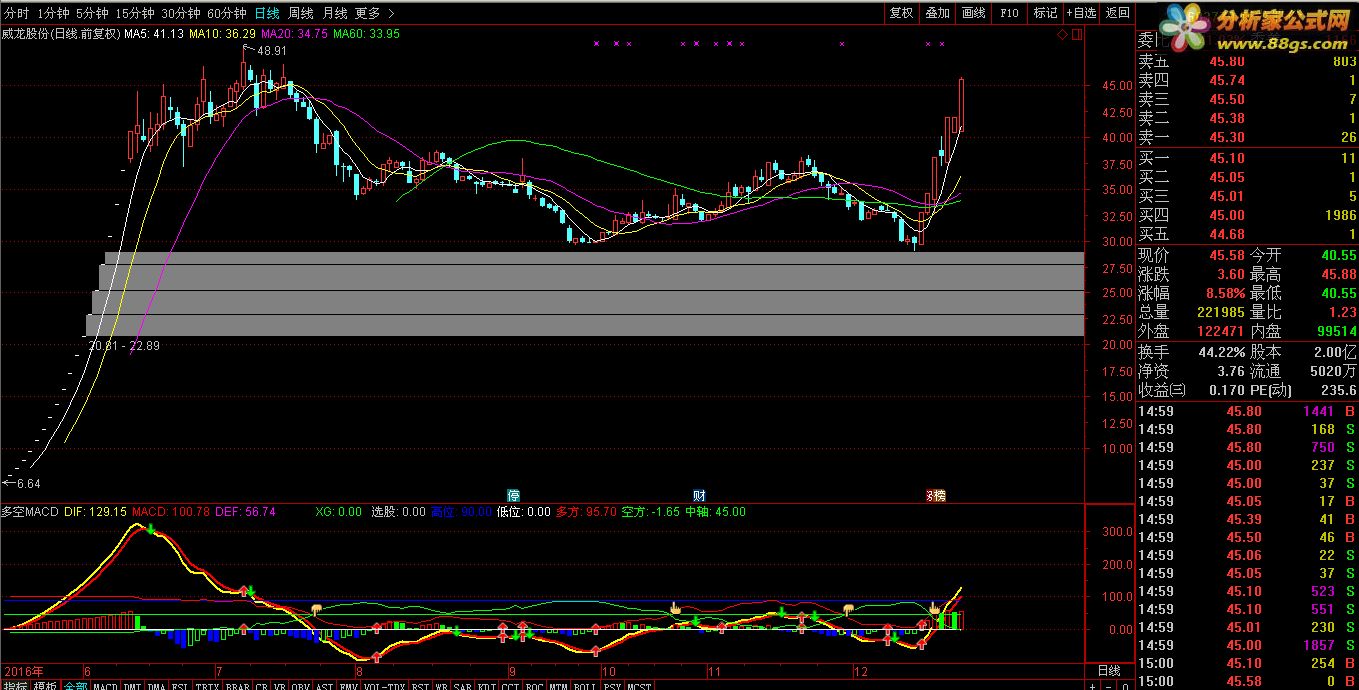Switch indicator to MTM
Viewport: 1359px width, 690px height.
coord(558,684)
